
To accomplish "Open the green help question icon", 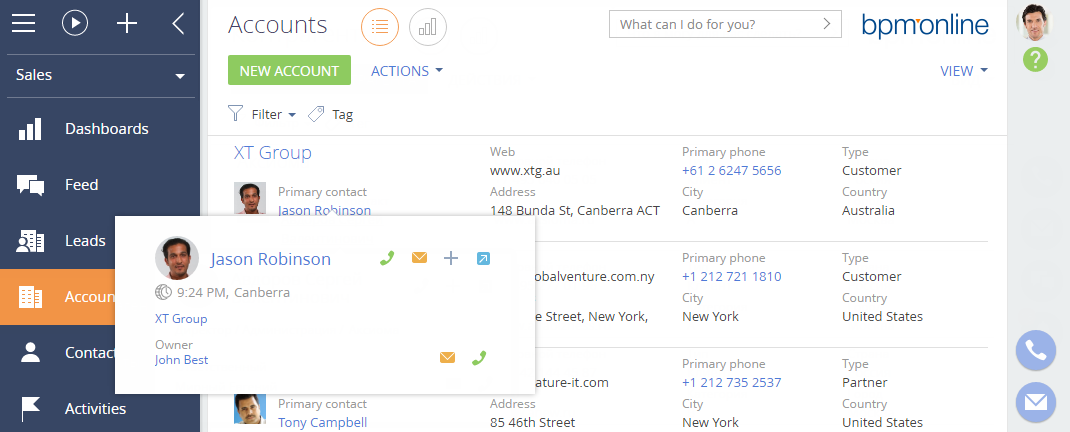I will tap(1035, 60).
